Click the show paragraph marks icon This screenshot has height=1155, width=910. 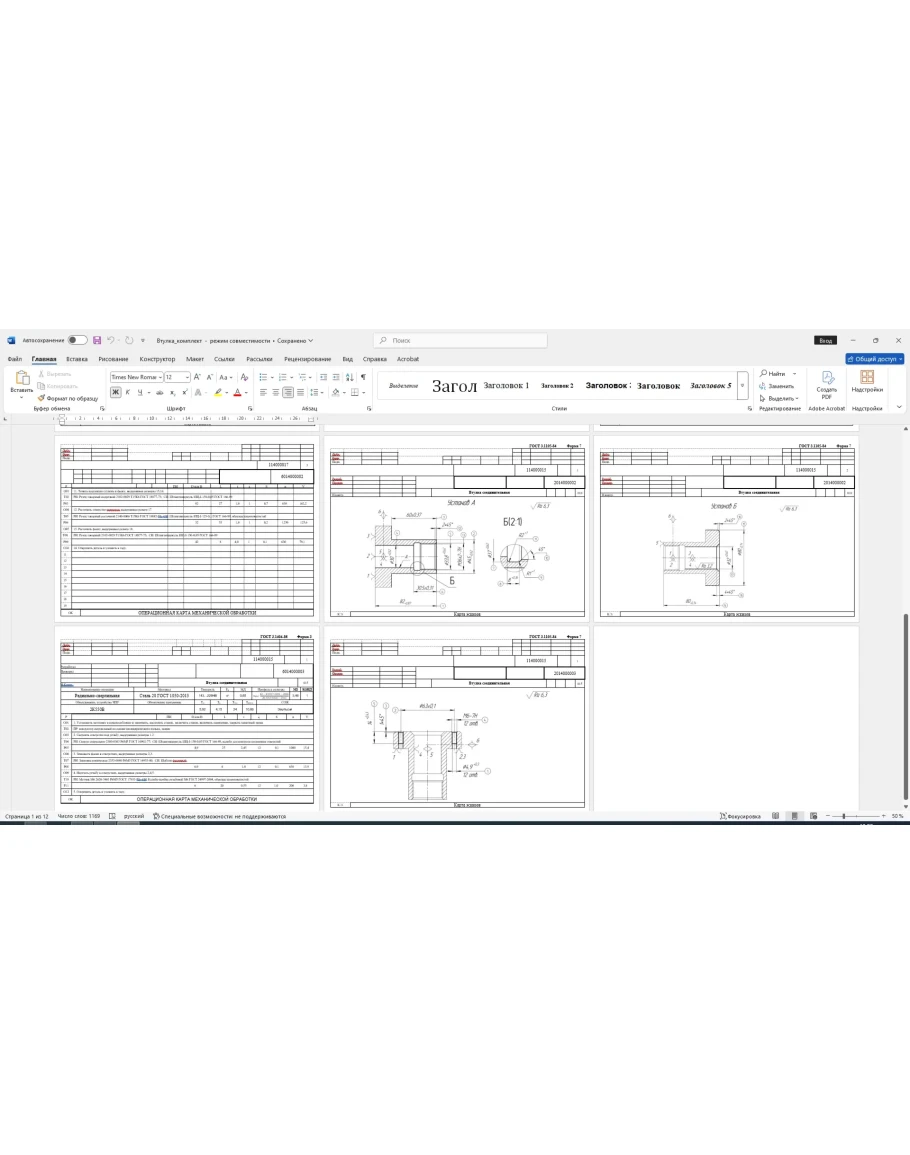(362, 377)
